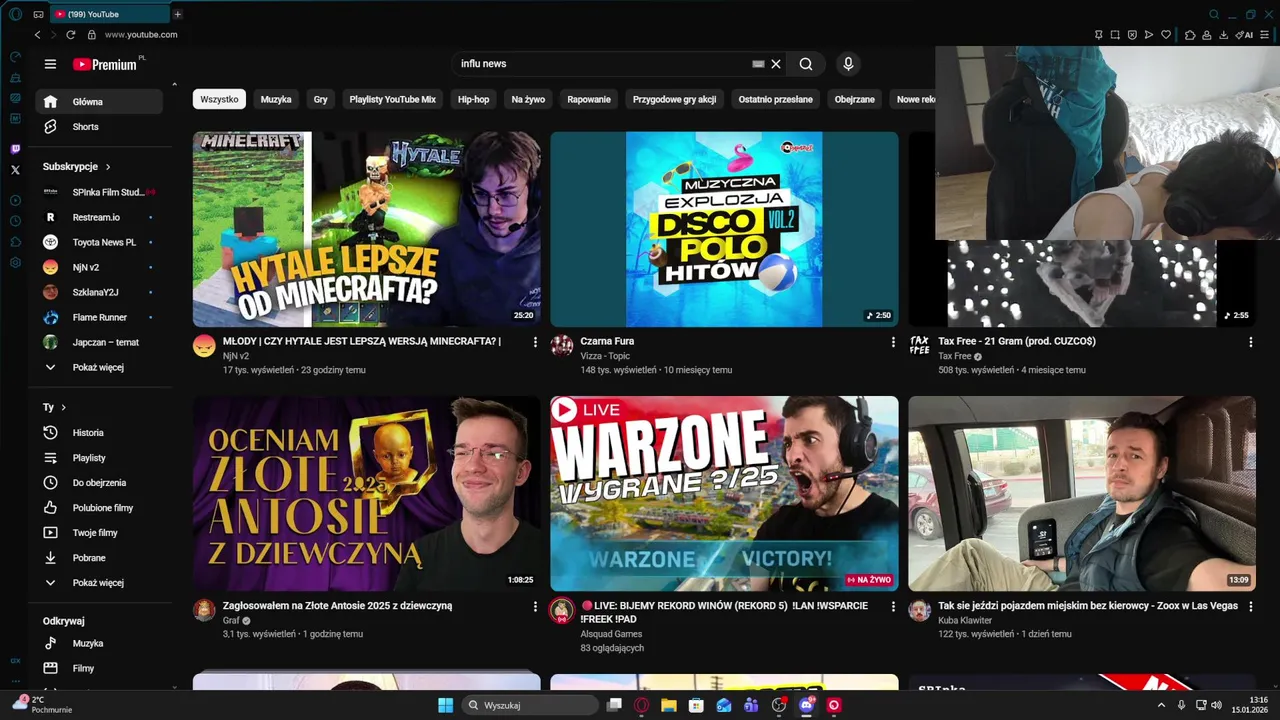Select the Gry filter chip
The width and height of the screenshot is (1280, 720).
(x=320, y=100)
